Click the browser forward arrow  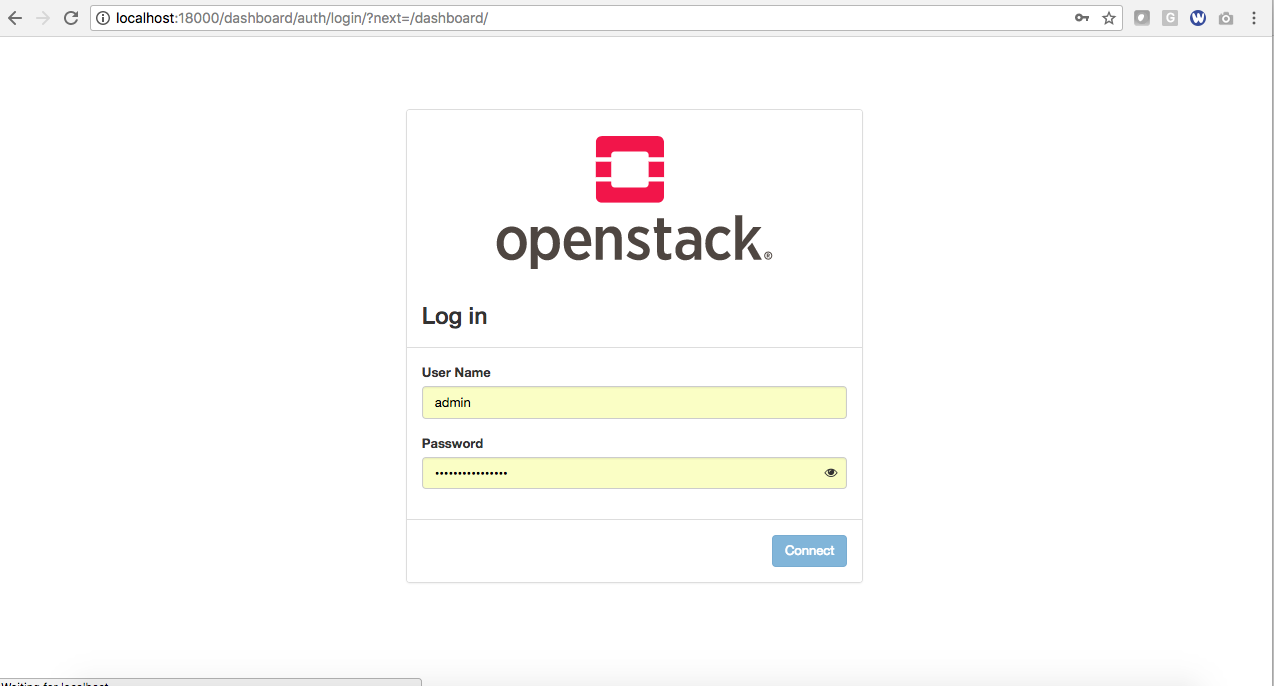click(43, 18)
